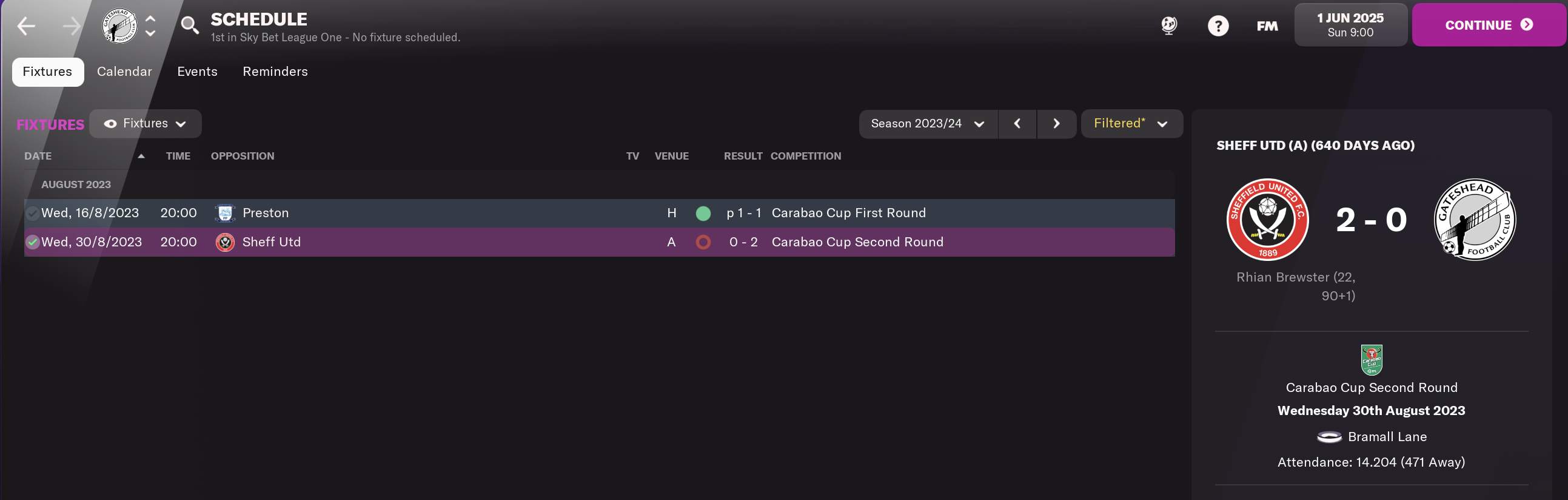Open the FM menu icon
The image size is (1568, 500).
click(1267, 25)
